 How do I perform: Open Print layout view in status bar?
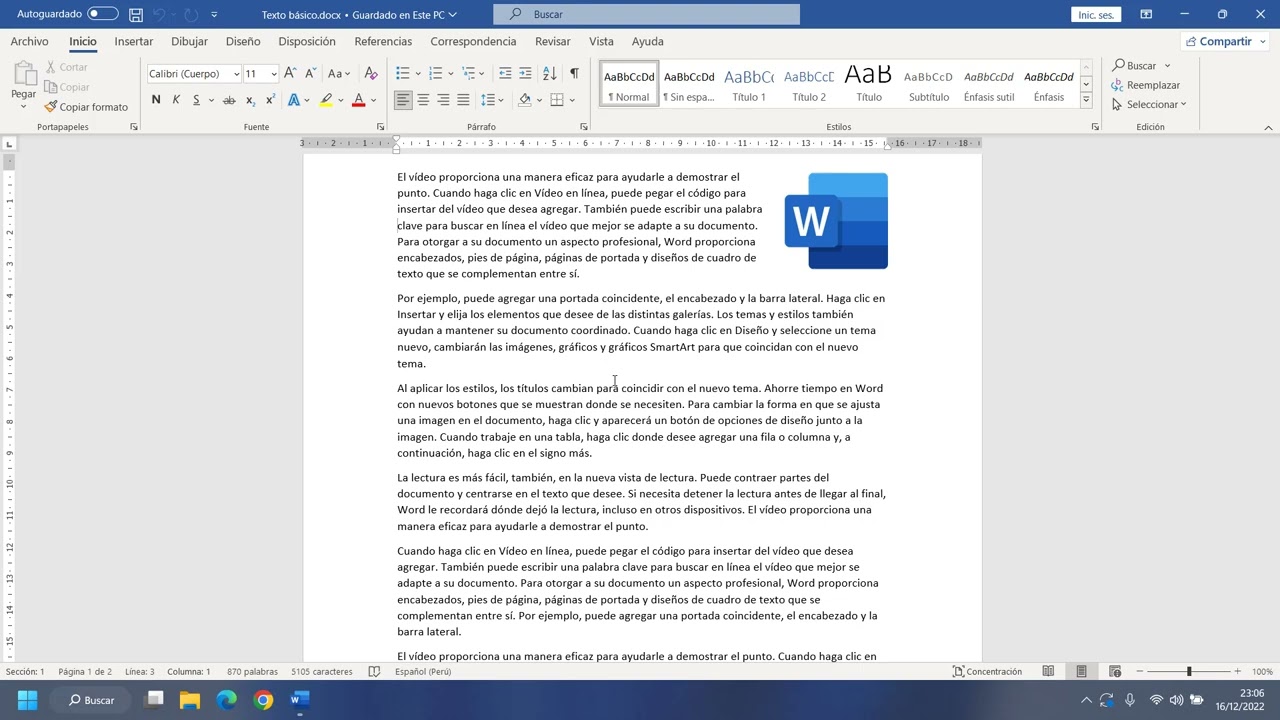[x=1081, y=672]
